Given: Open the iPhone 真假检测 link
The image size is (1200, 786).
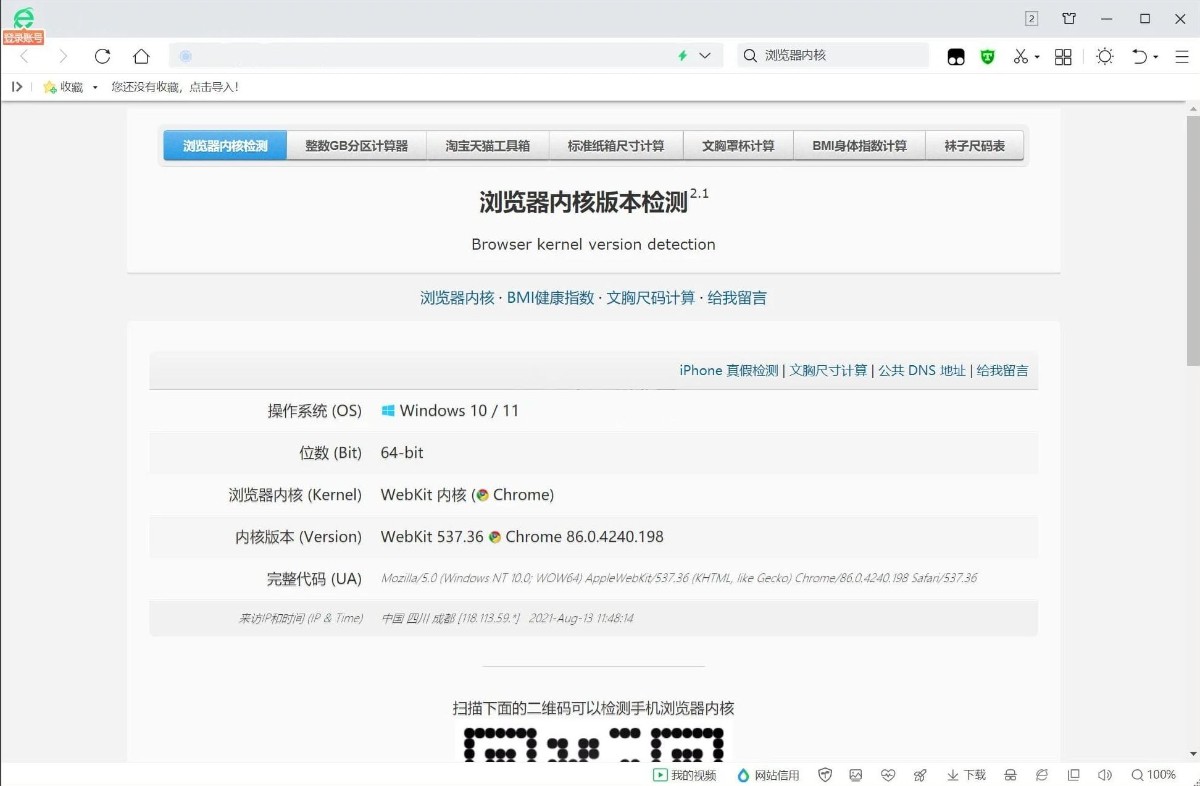Looking at the screenshot, I should [x=728, y=370].
